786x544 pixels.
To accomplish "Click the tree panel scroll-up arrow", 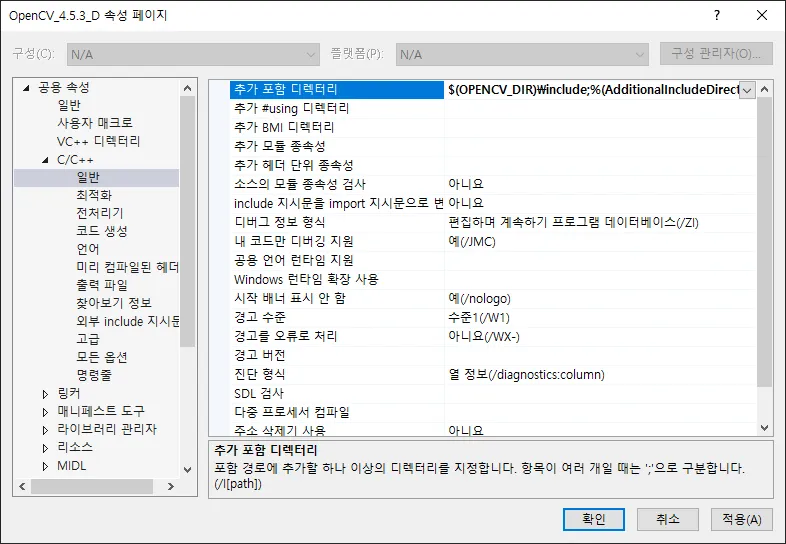I will (x=187, y=88).
